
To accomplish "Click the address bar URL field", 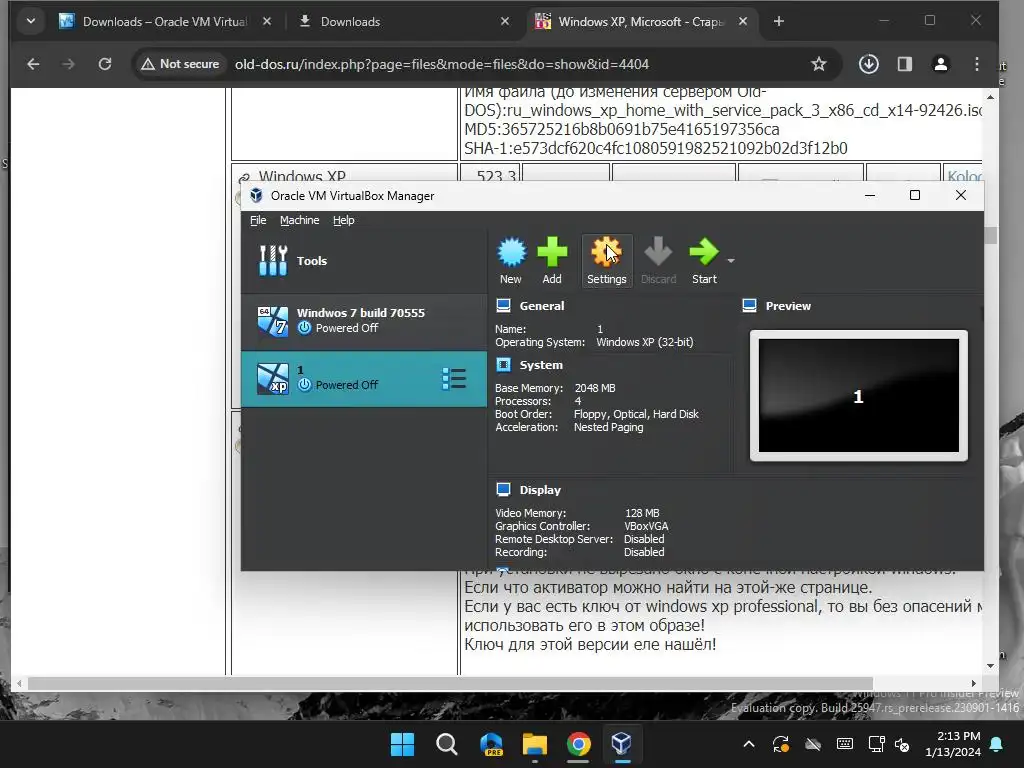I will (x=441, y=64).
